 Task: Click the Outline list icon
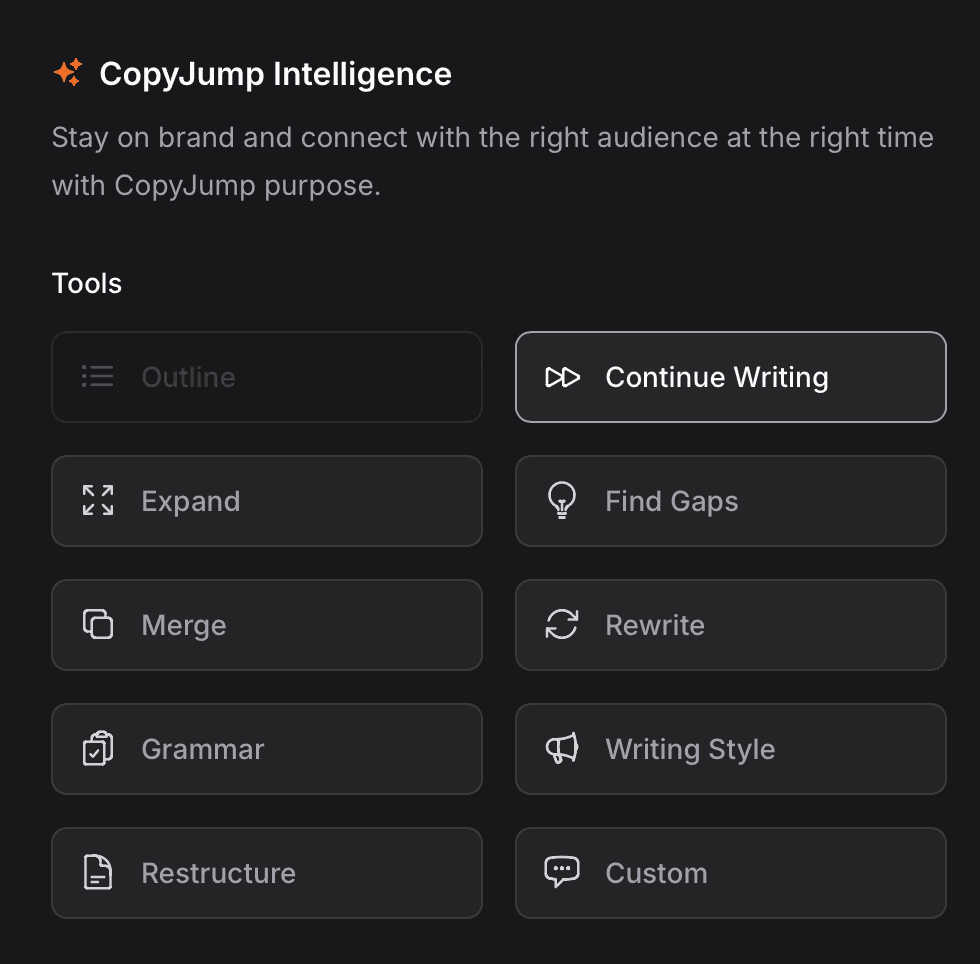pyautogui.click(x=98, y=376)
